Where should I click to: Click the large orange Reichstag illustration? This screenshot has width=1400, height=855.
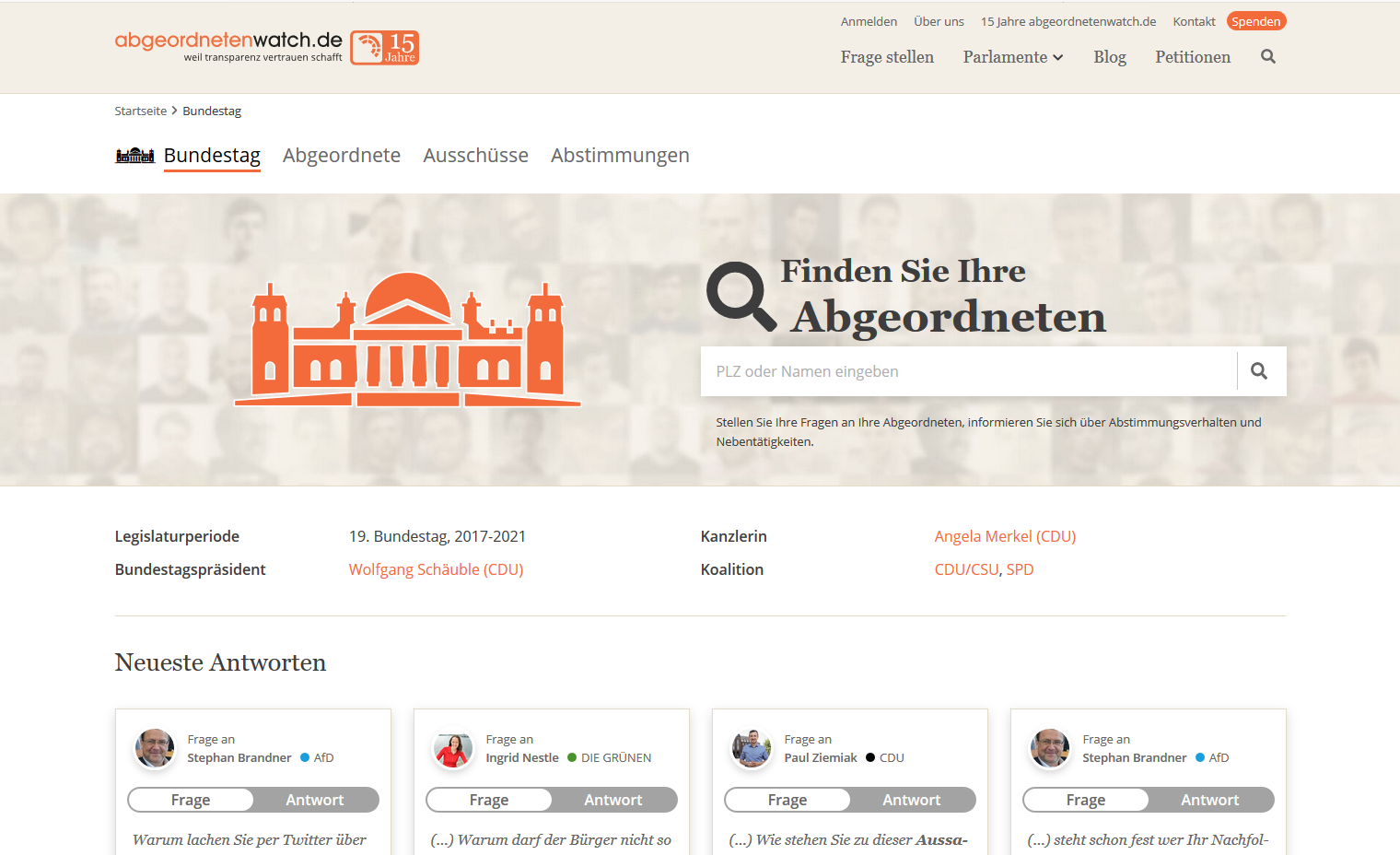pos(407,339)
